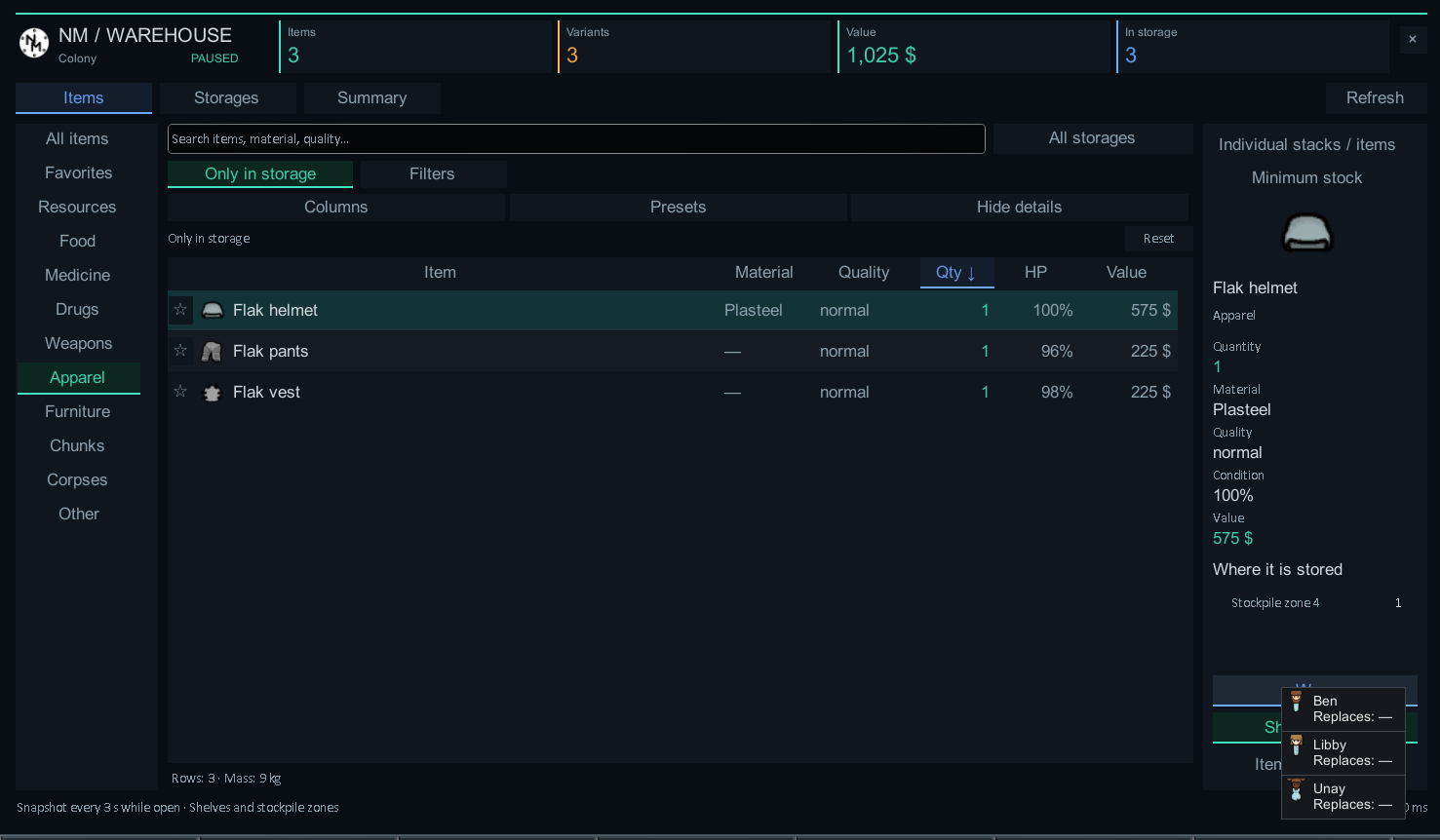Select the Flak helmet row name
This screenshot has width=1440, height=840.
[x=276, y=310]
